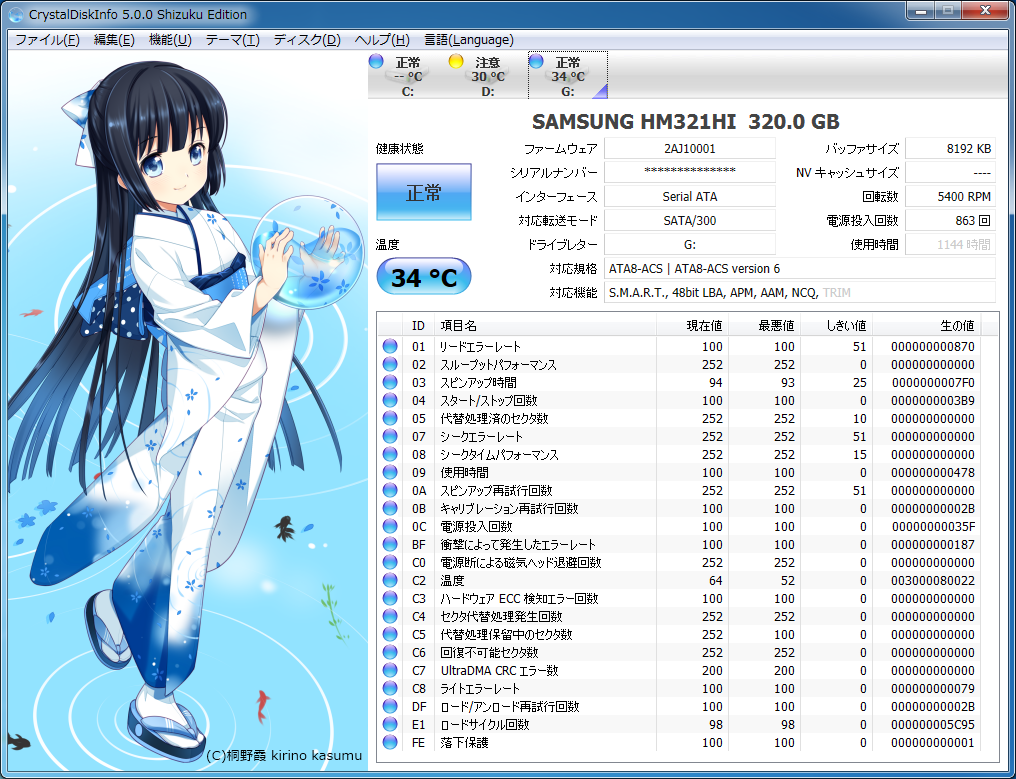This screenshot has height=779, width=1016.
Task: Click status orb for C3 ハードウェア ECC row
Action: (x=390, y=598)
